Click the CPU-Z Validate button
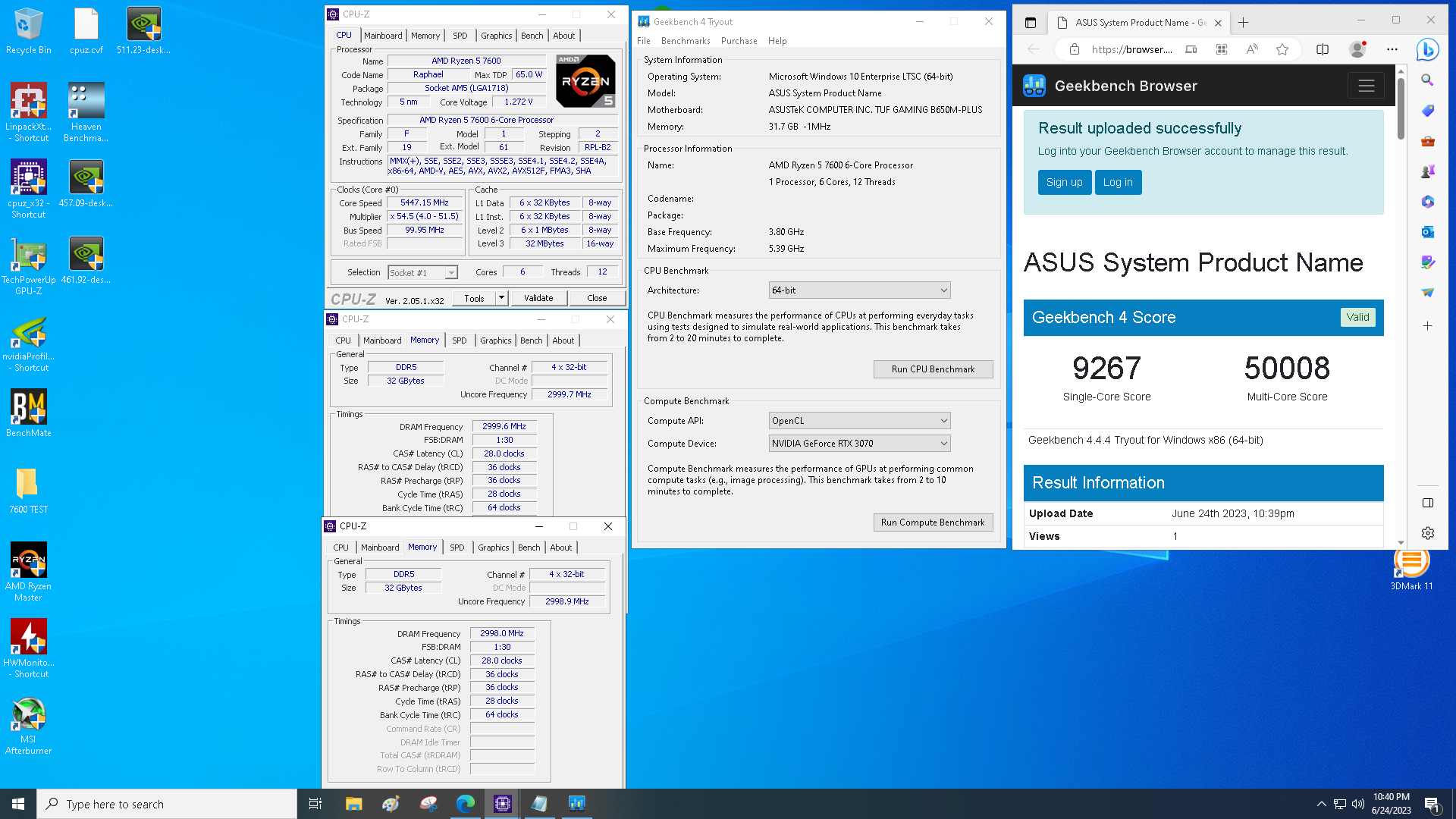 pyautogui.click(x=538, y=298)
